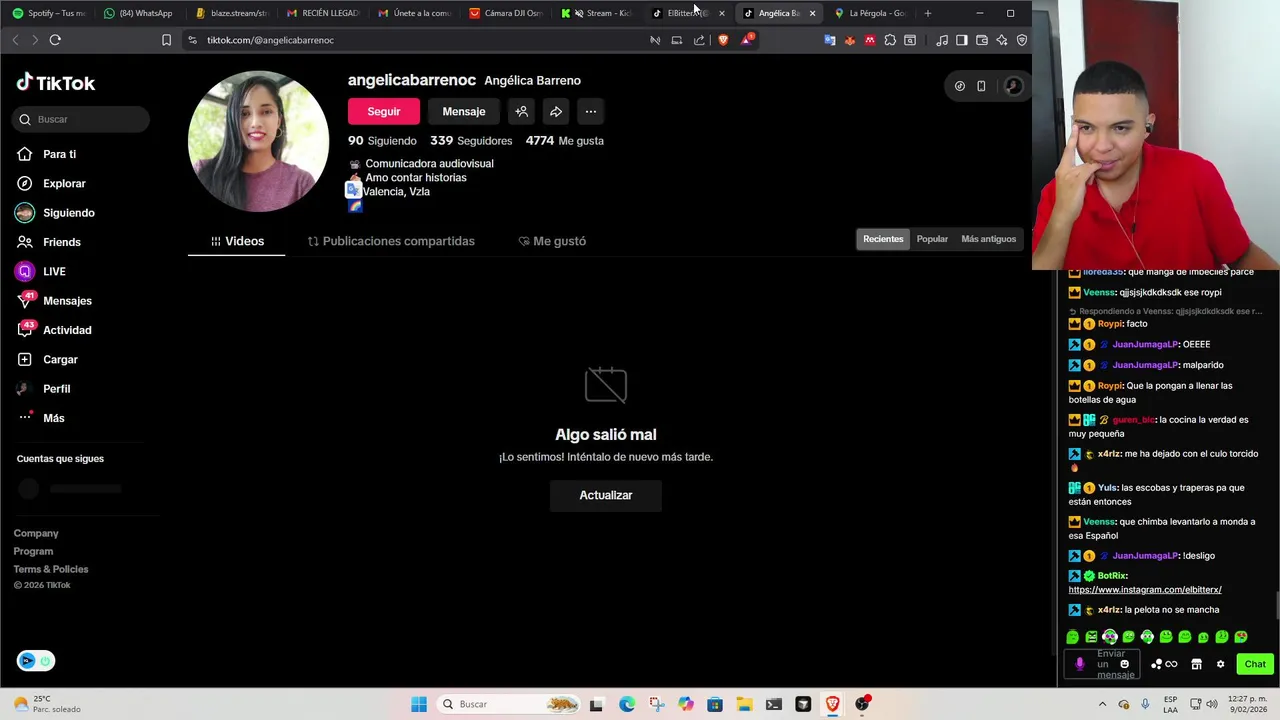Viewport: 1280px width, 720px height.
Task: Open the three-dot more options menu
Action: (x=591, y=112)
